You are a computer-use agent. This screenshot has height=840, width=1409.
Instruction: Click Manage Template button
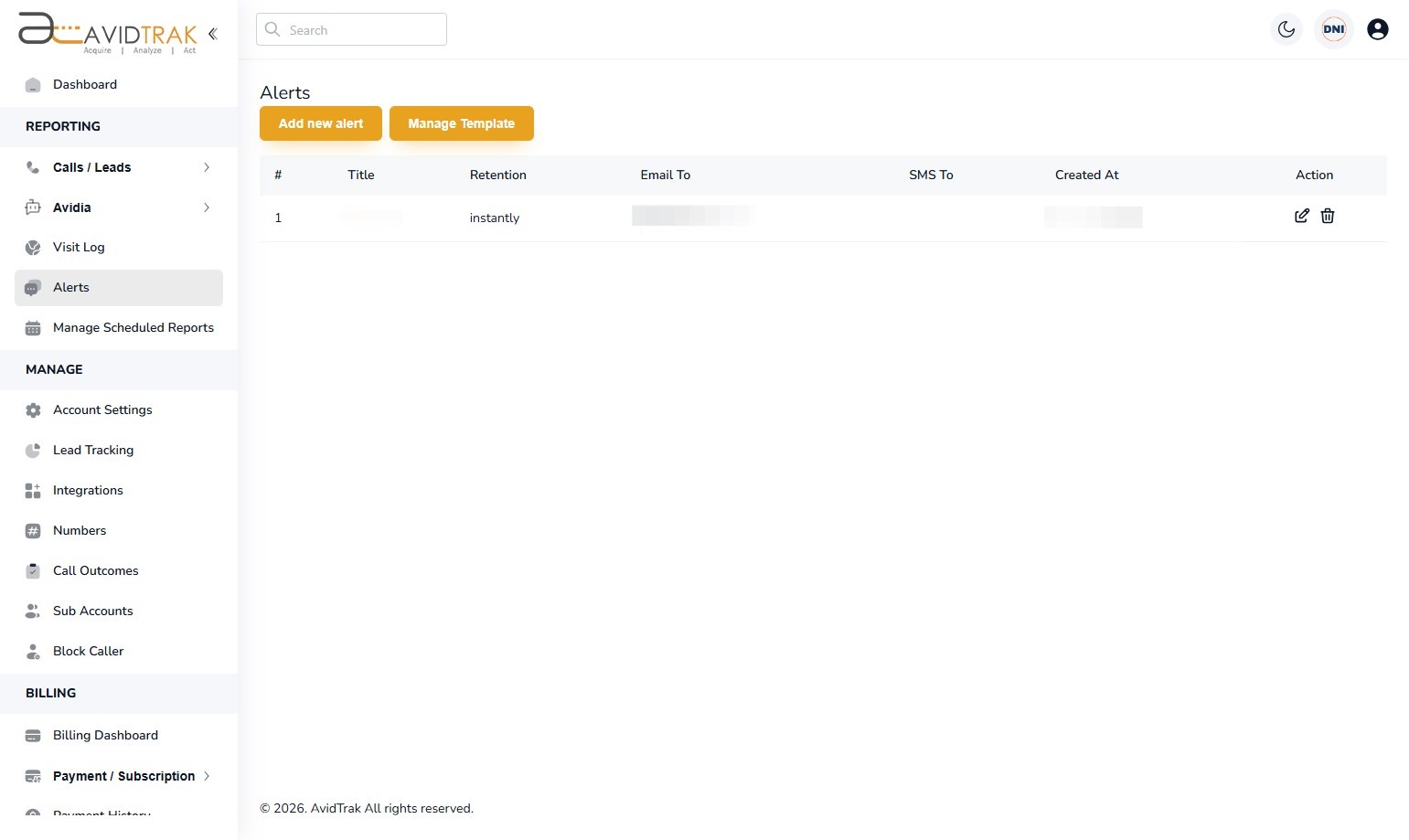pyautogui.click(x=462, y=123)
